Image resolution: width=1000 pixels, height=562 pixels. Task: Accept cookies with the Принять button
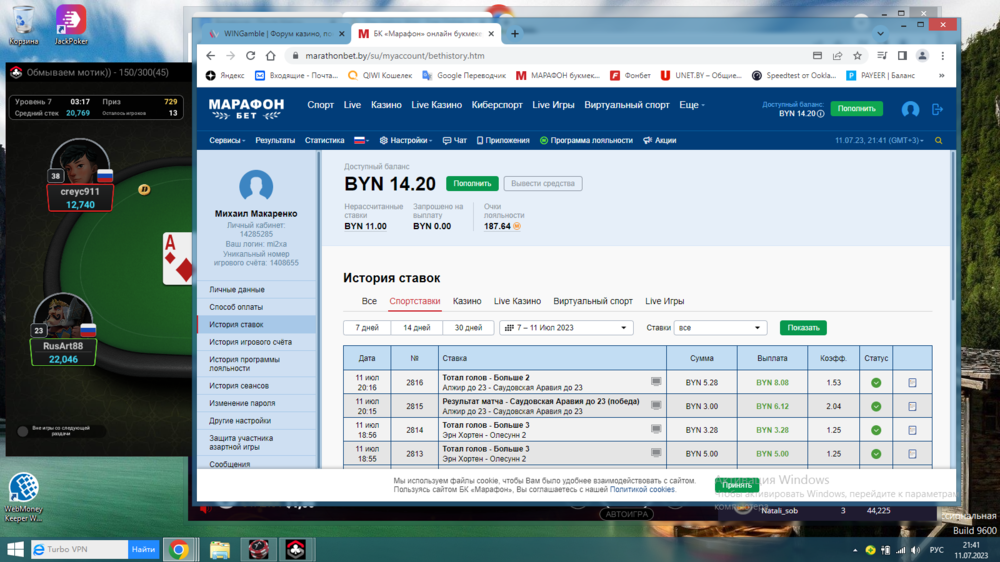click(x=736, y=485)
